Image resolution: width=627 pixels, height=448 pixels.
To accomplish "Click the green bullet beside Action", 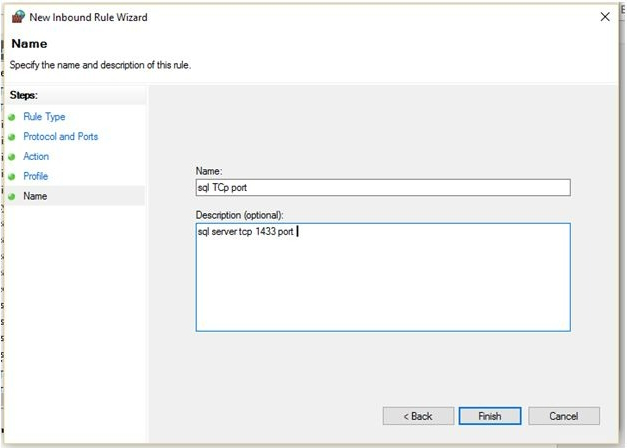I will coord(12,157).
